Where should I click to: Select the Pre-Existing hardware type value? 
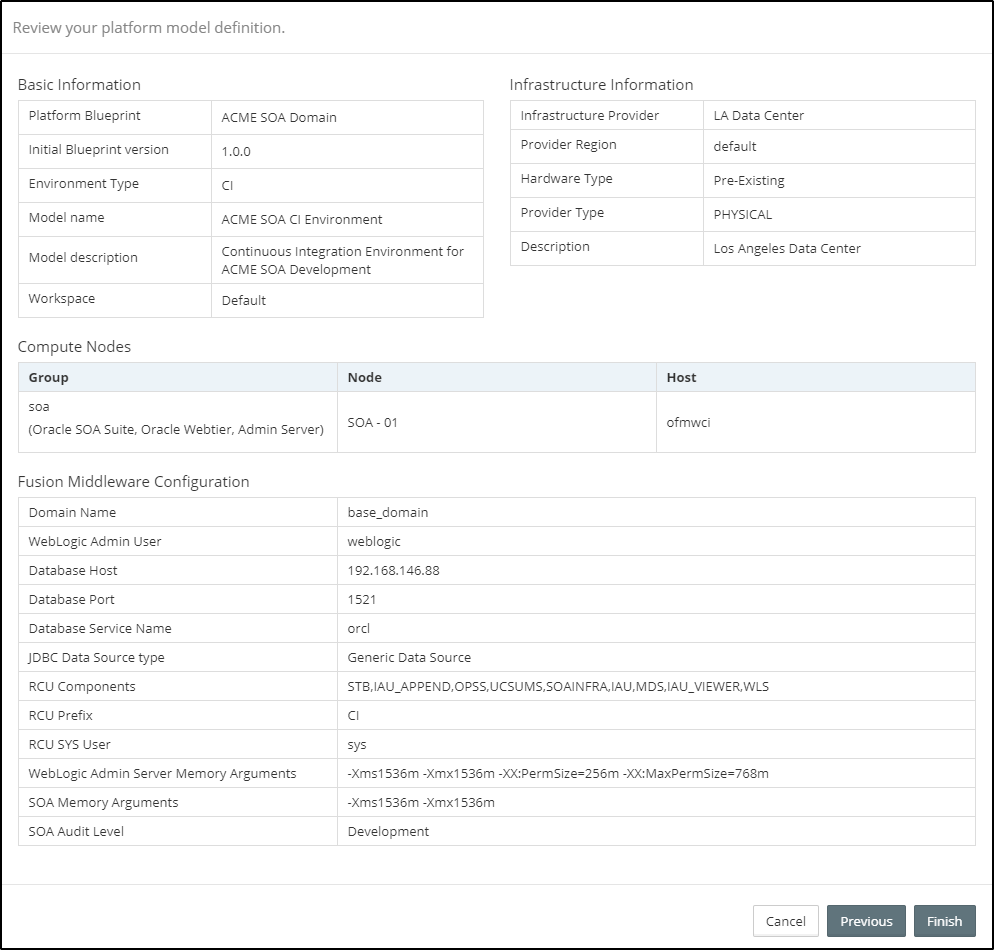point(749,181)
